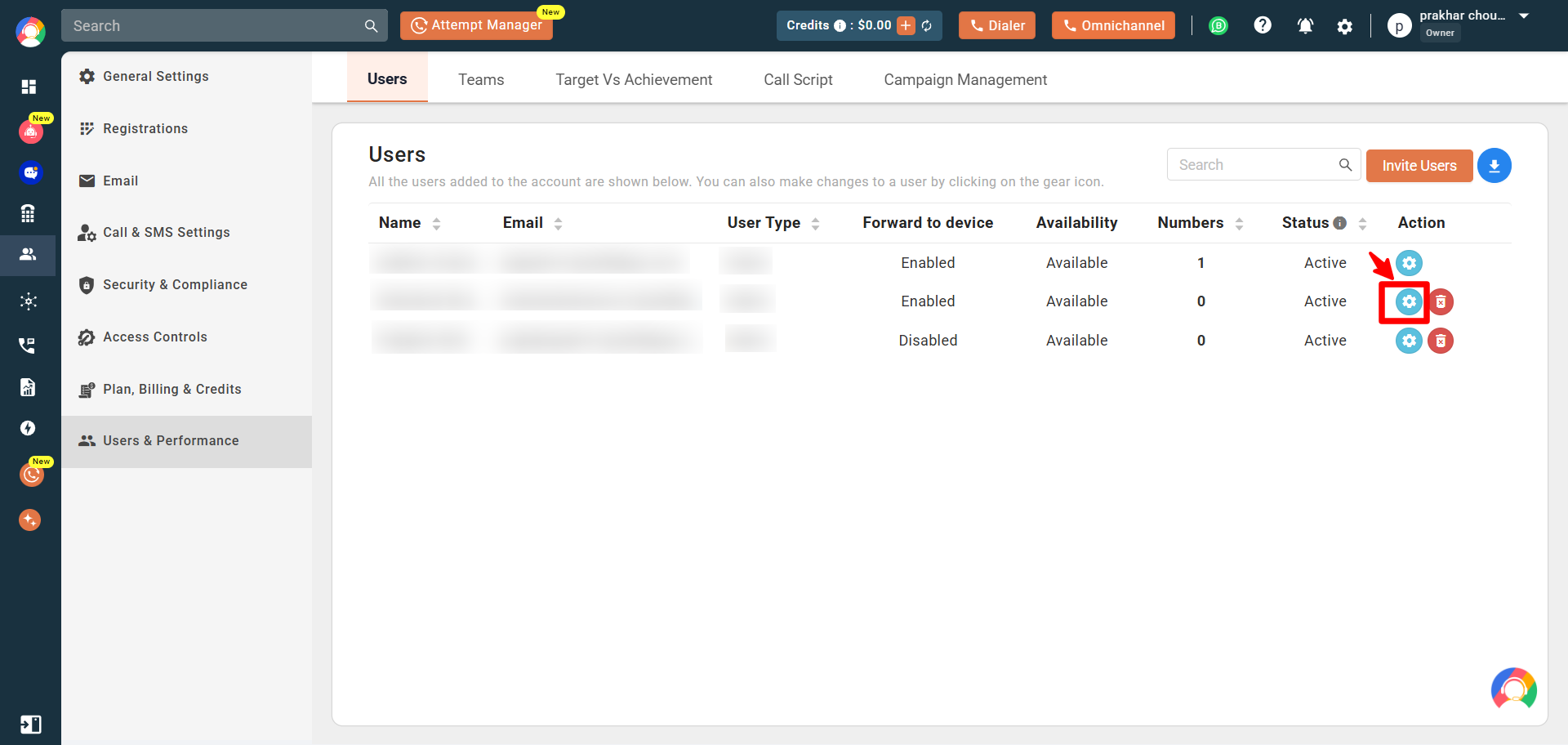
Task: Click the green B status icon in header
Action: pyautogui.click(x=1218, y=26)
